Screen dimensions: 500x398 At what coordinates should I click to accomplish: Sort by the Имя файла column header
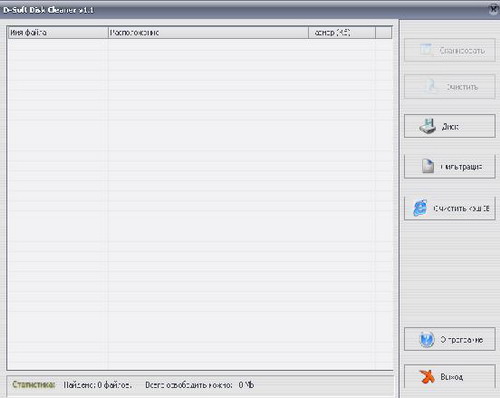click(58, 33)
